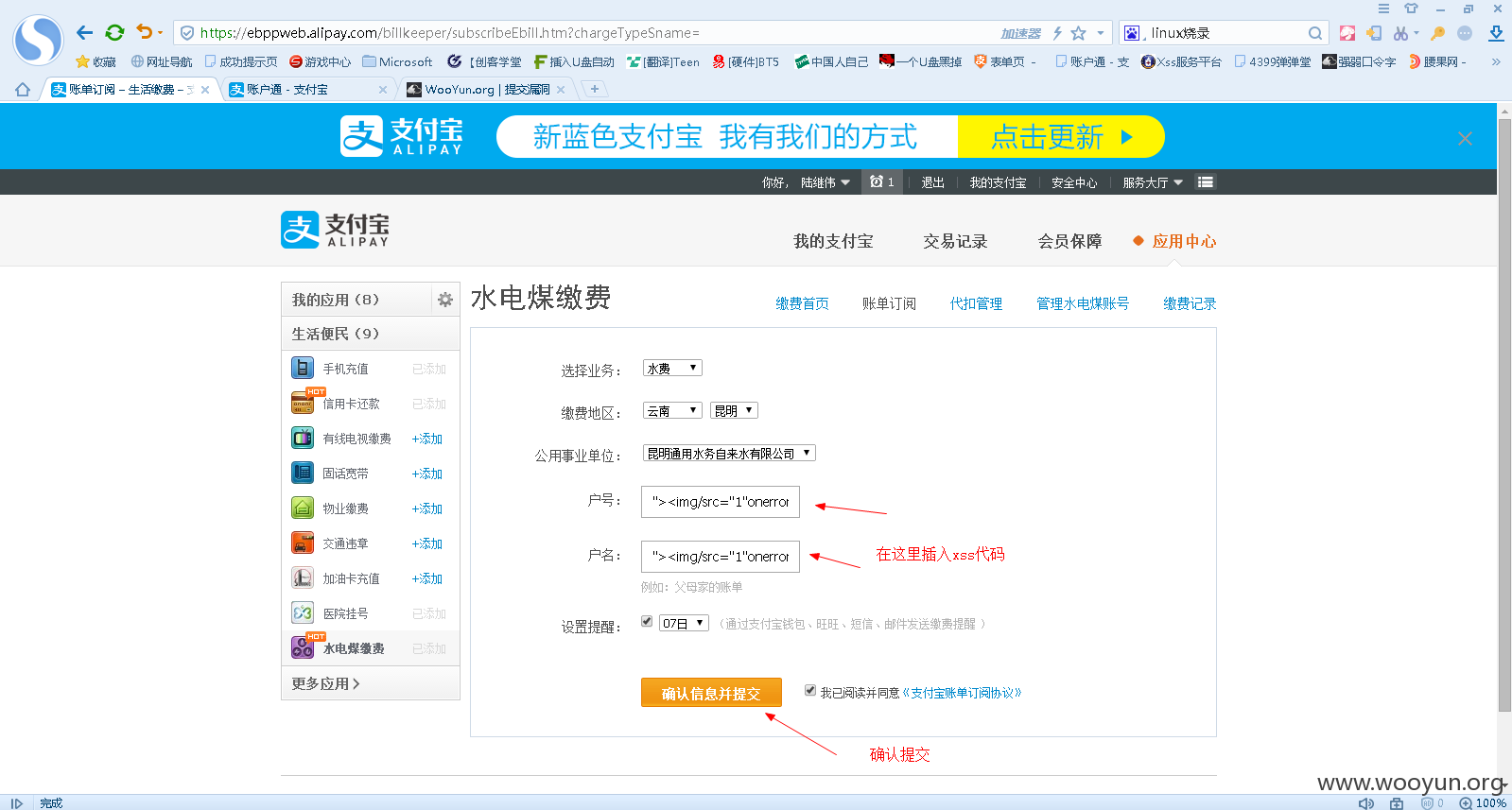Click the fixed-line broadband icon

pyautogui.click(x=303, y=473)
